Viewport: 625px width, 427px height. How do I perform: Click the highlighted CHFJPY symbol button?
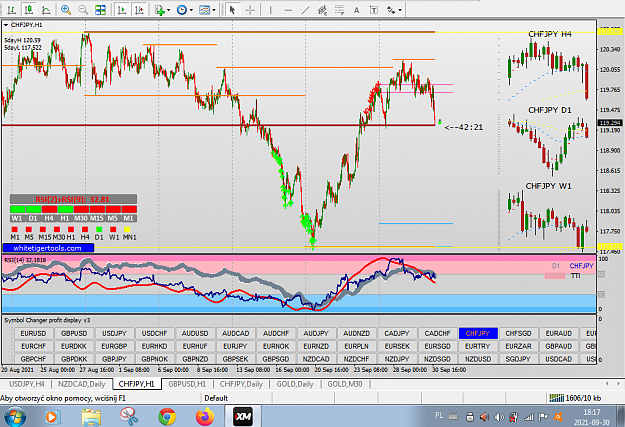(x=478, y=333)
